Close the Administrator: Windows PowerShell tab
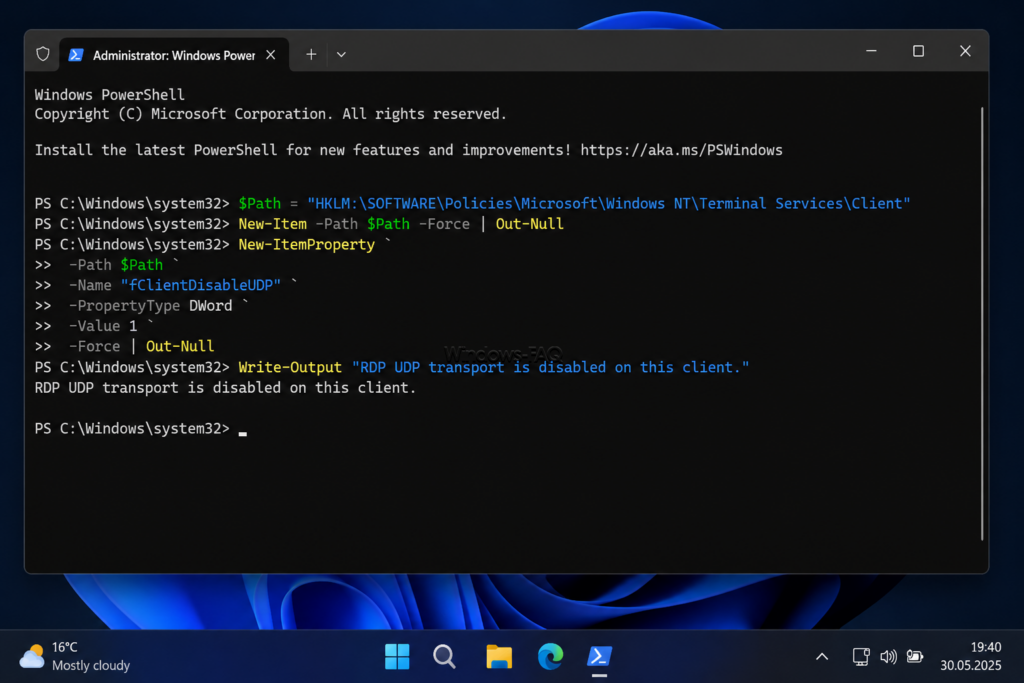This screenshot has height=683, width=1024. [x=270, y=56]
